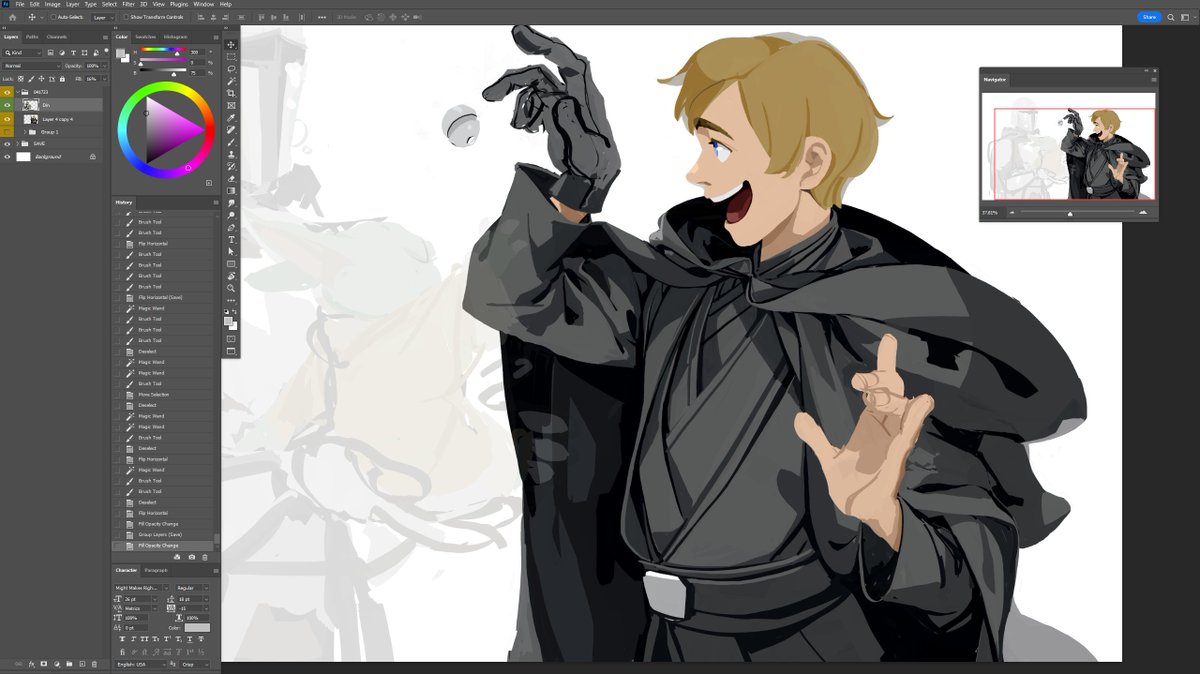
Task: Click the character text Color swatch
Action: (197, 628)
